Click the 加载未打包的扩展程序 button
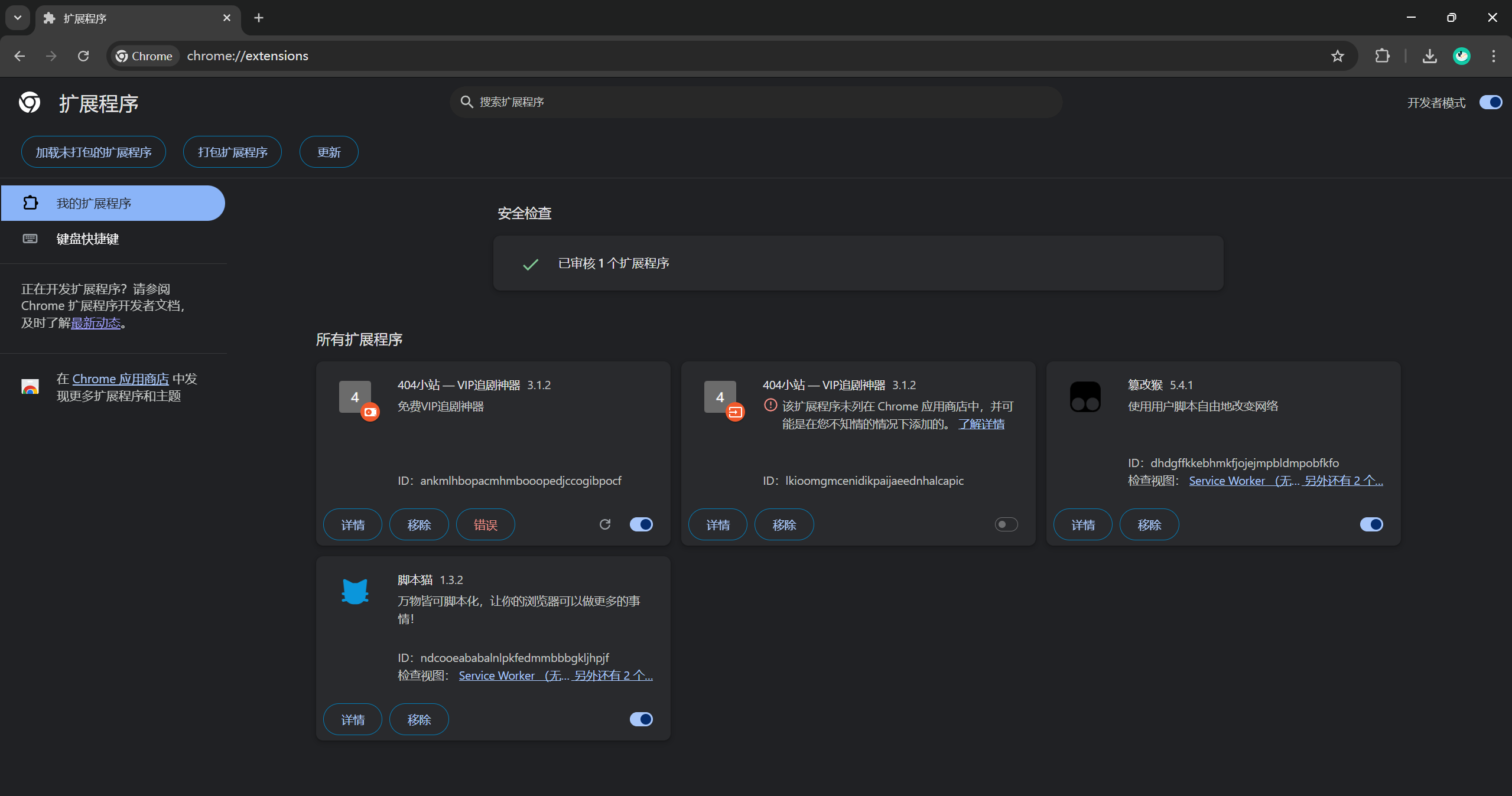 point(93,152)
